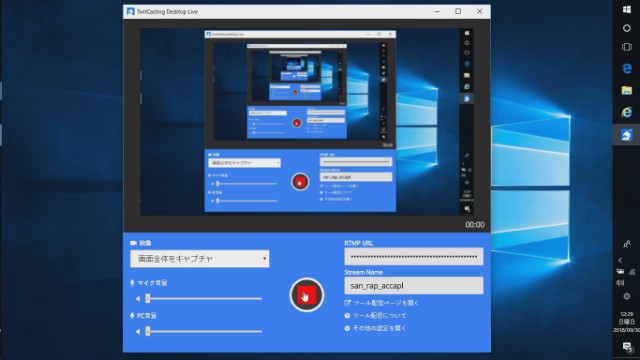The width and height of the screenshot is (640, 360).
Task: Open Task View on the taskbar
Action: (x=627, y=47)
